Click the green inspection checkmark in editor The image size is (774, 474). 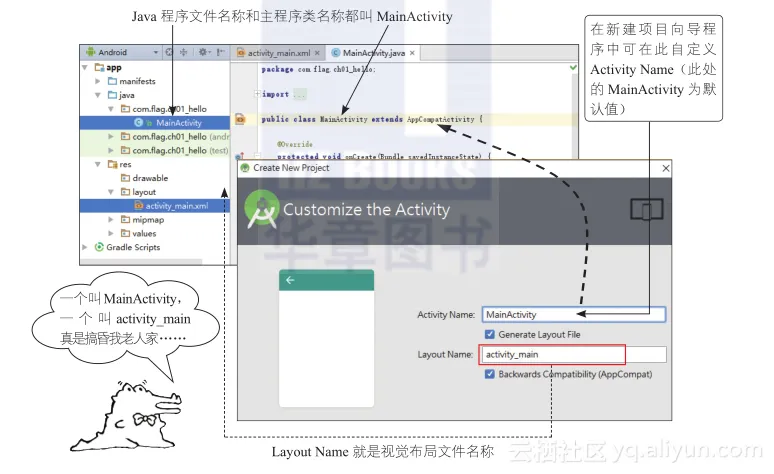click(573, 67)
